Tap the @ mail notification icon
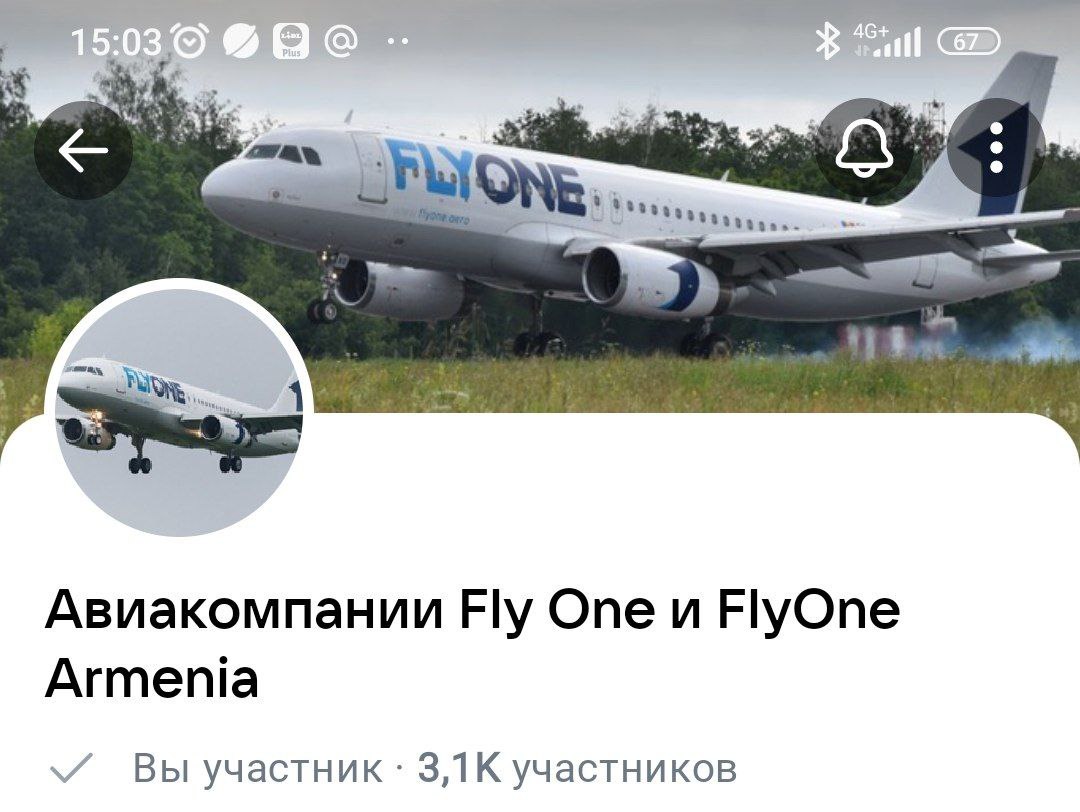This screenshot has height=812, width=1080. tap(341, 42)
